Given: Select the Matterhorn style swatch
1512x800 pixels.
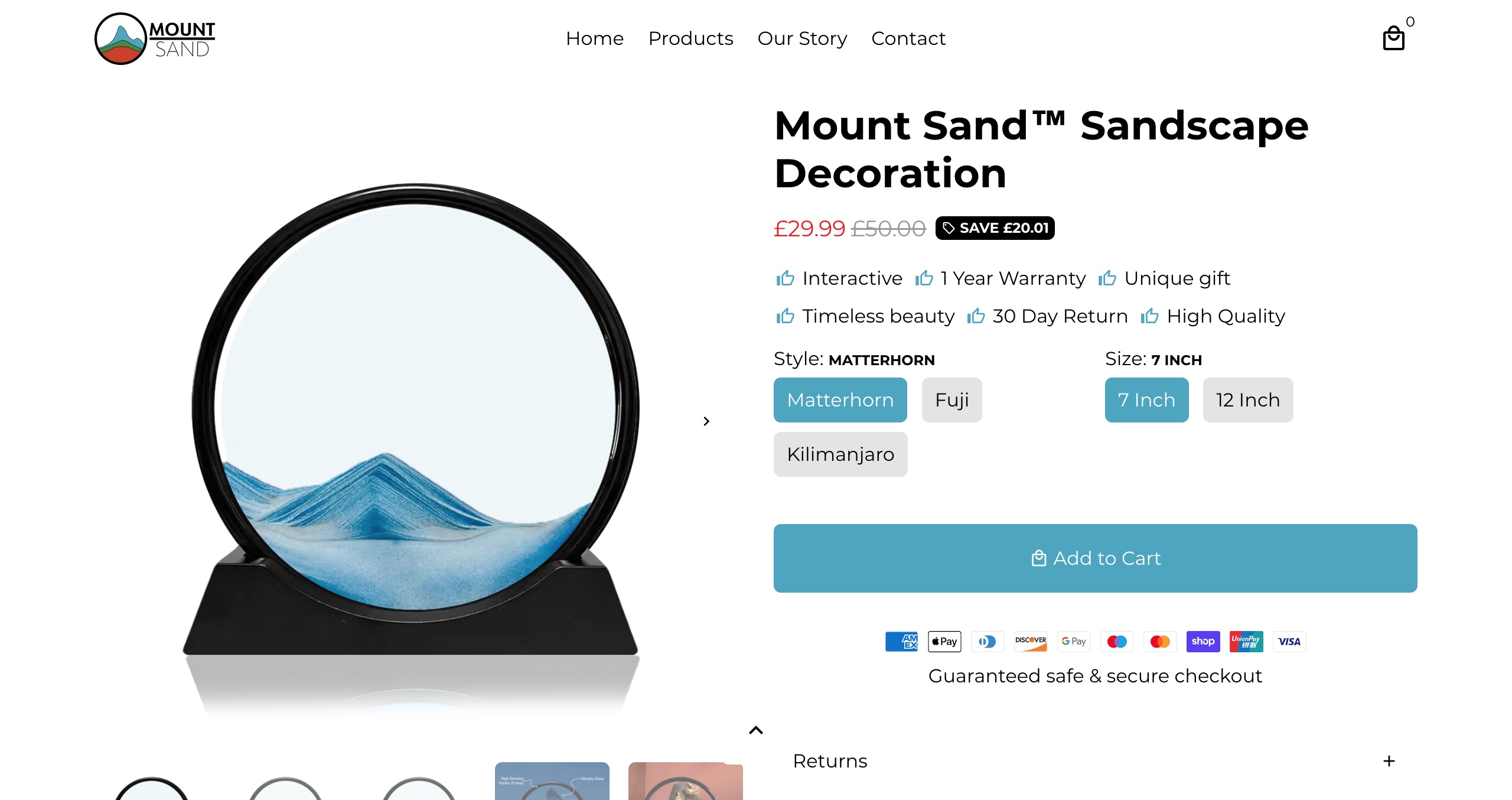Looking at the screenshot, I should [x=840, y=400].
